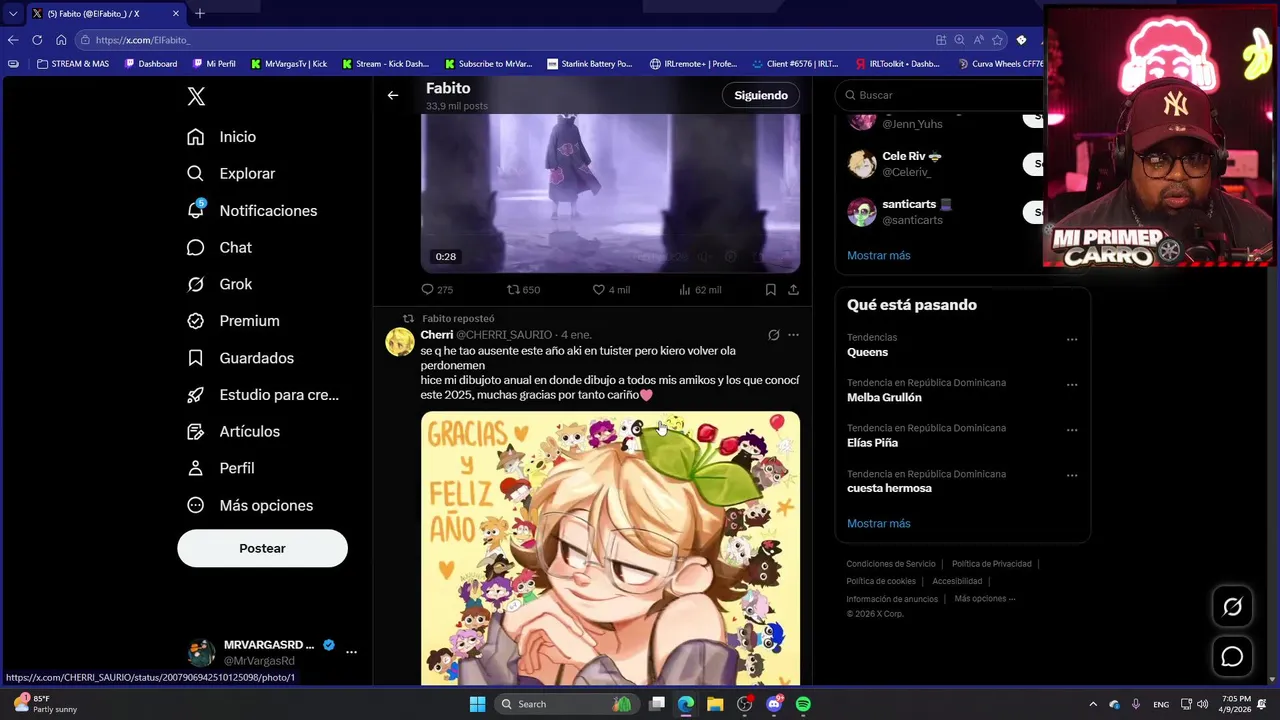Open STREAM & MAS bookmark folder

pyautogui.click(x=73, y=64)
